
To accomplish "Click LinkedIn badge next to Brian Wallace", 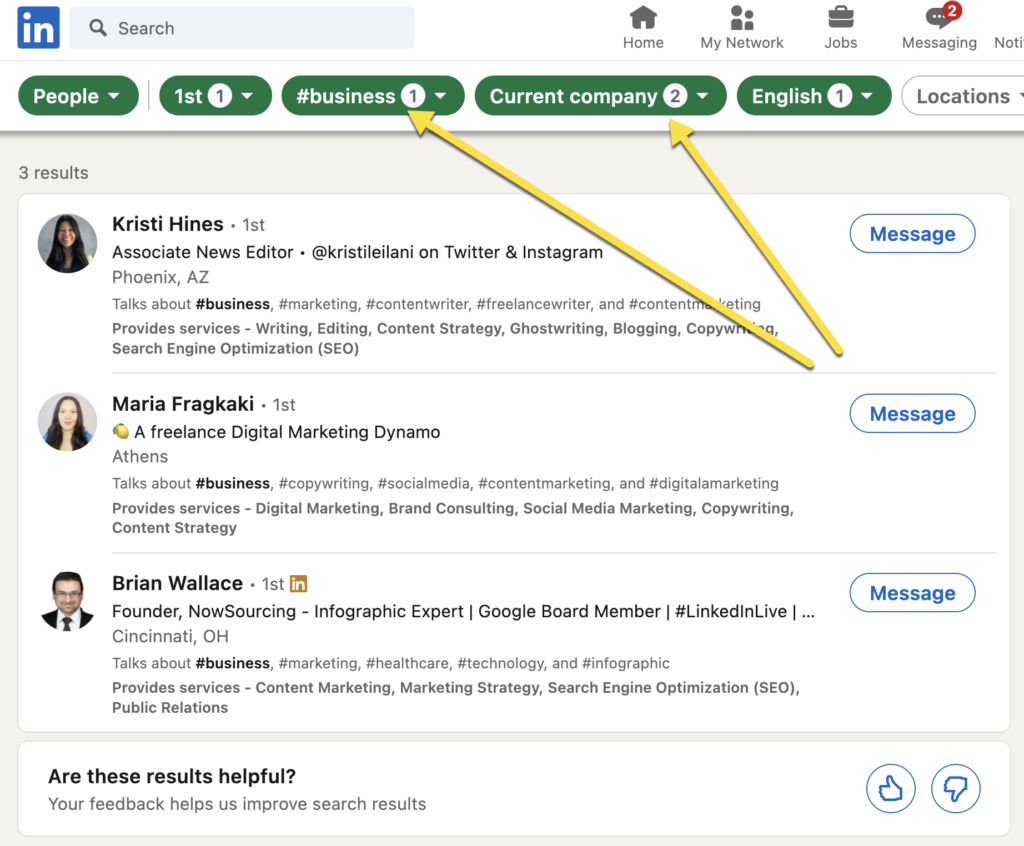I will click(298, 584).
